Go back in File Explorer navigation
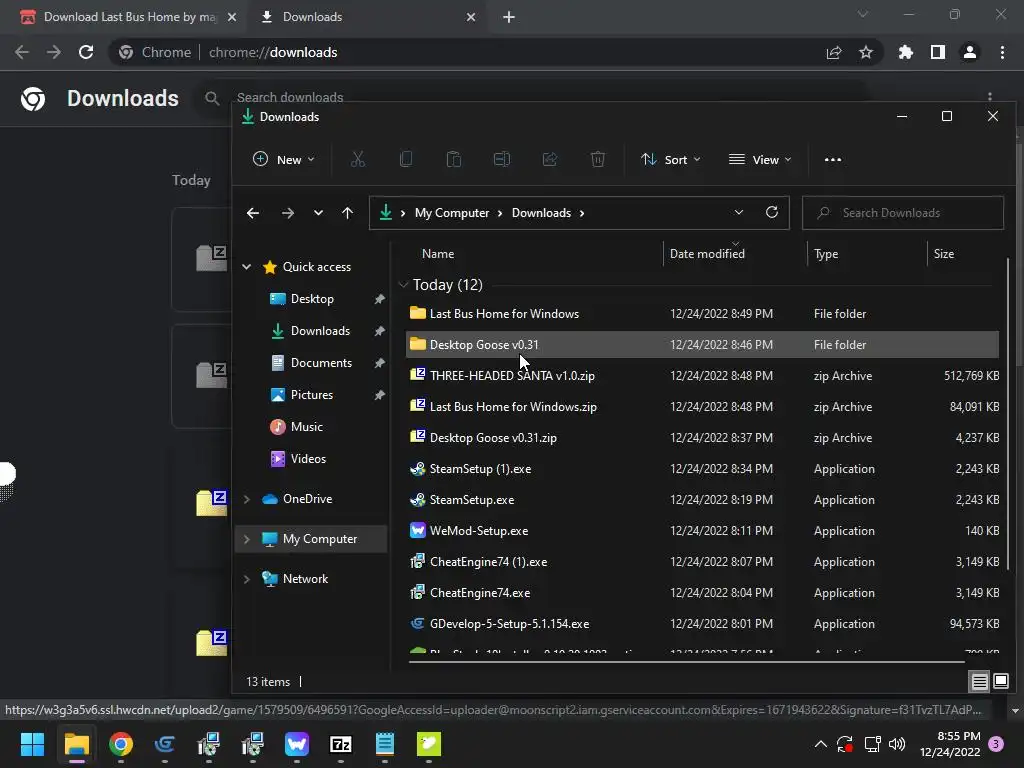Image resolution: width=1024 pixels, height=768 pixels. pos(253,213)
